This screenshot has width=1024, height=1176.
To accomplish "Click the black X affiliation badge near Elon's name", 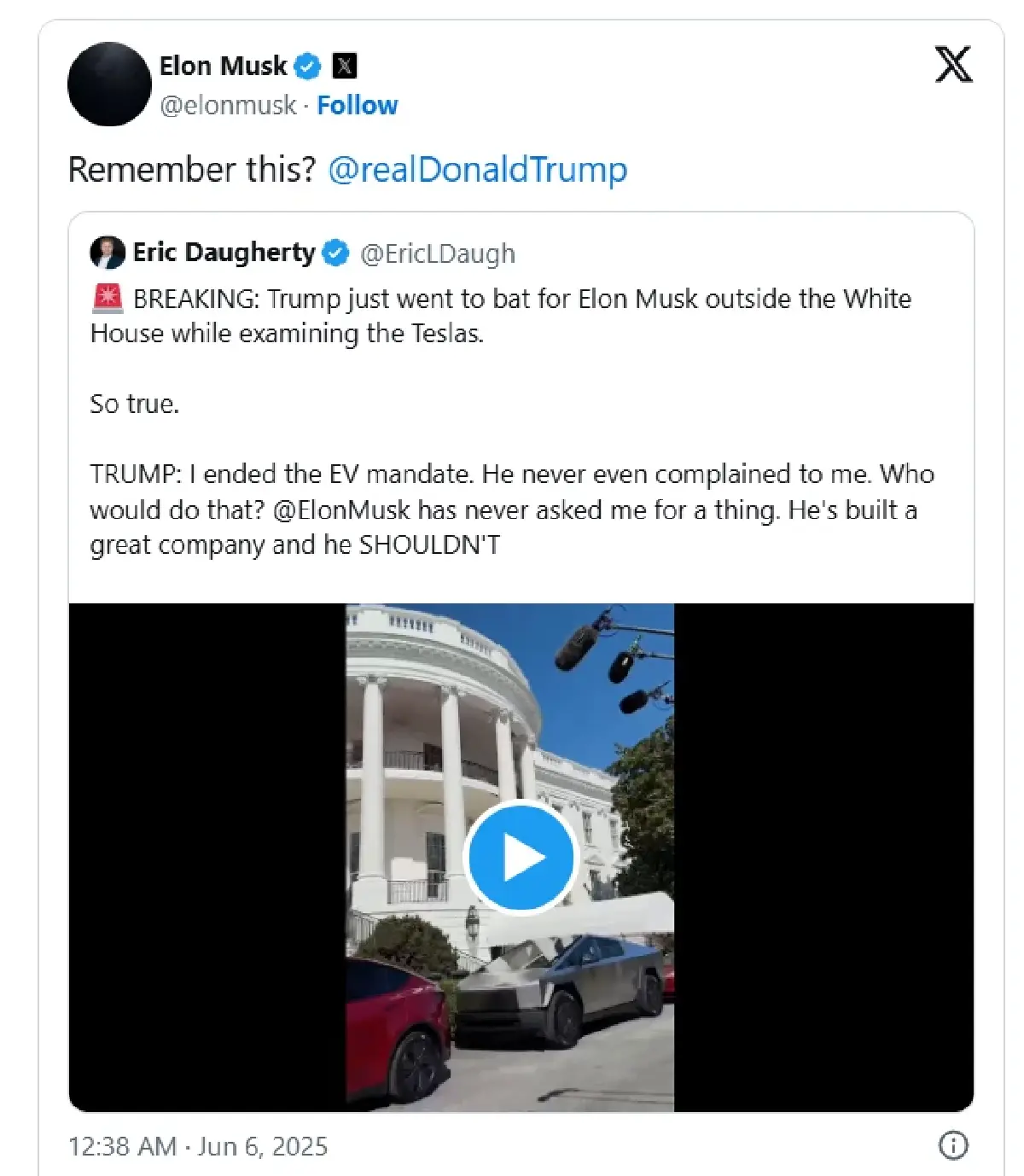I will (344, 66).
